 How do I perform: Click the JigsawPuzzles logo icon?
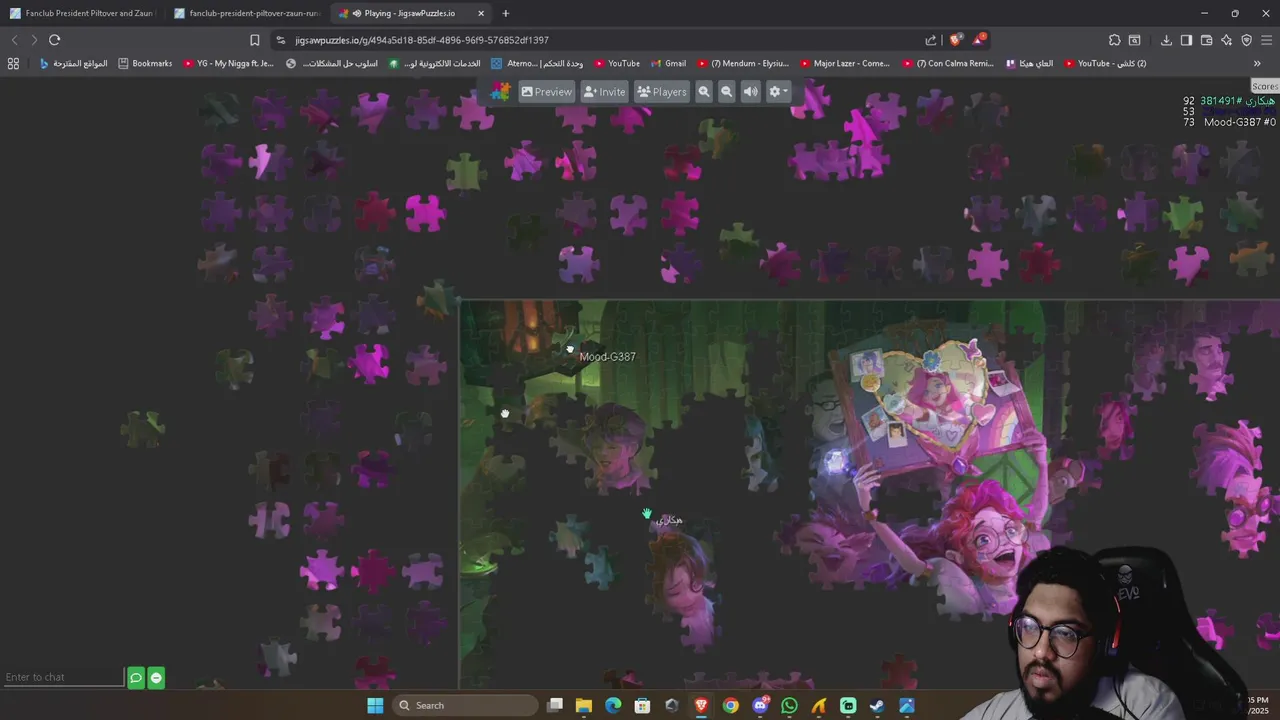pos(501,92)
